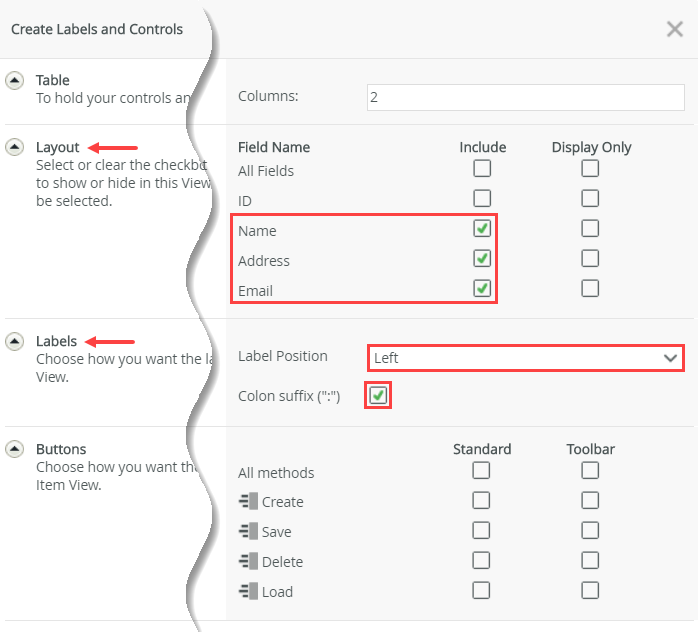This screenshot has height=632, width=698.
Task: Click the Delete method icon
Action: (248, 561)
